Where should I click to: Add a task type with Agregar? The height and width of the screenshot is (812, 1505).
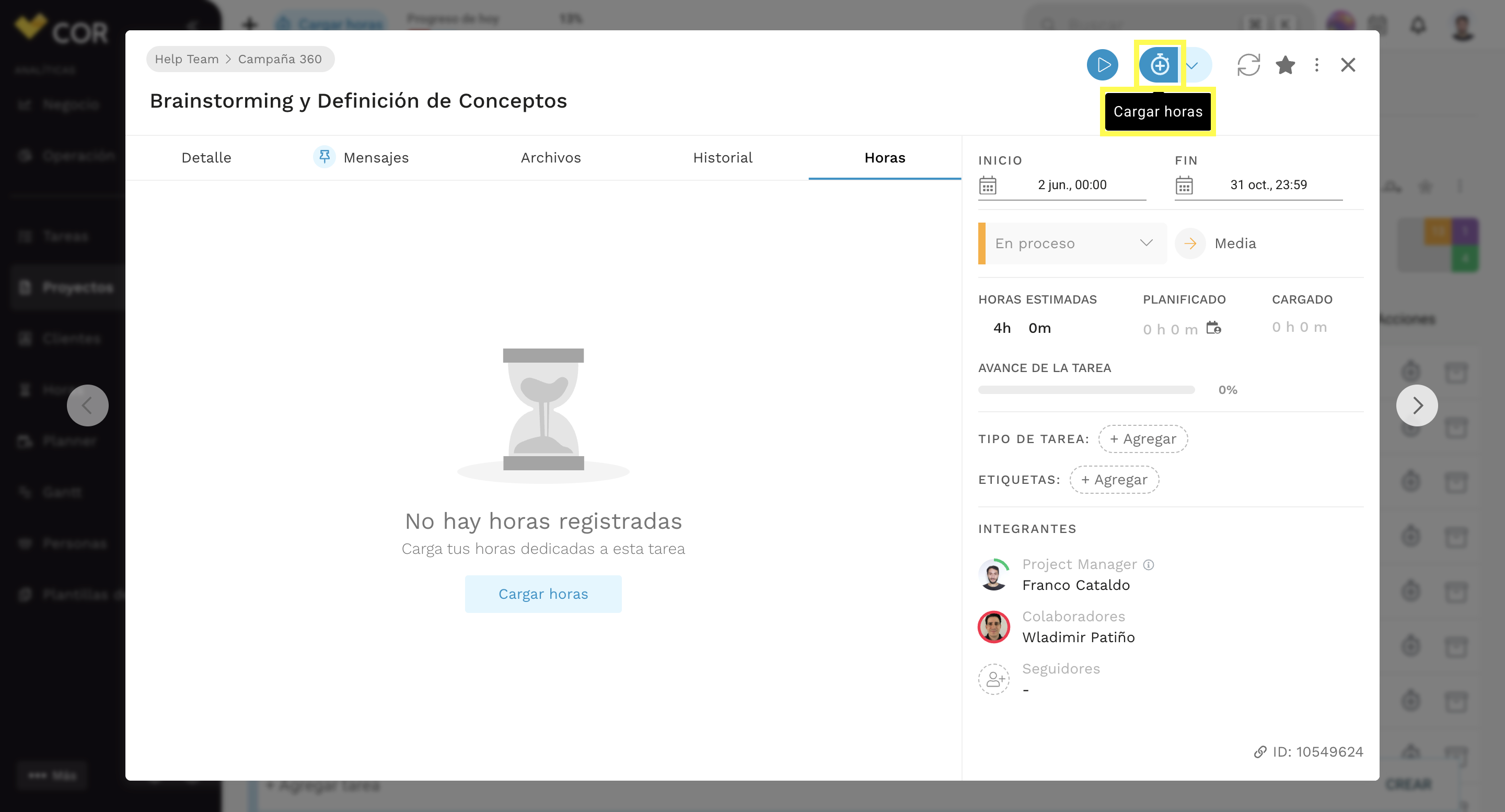click(x=1142, y=439)
